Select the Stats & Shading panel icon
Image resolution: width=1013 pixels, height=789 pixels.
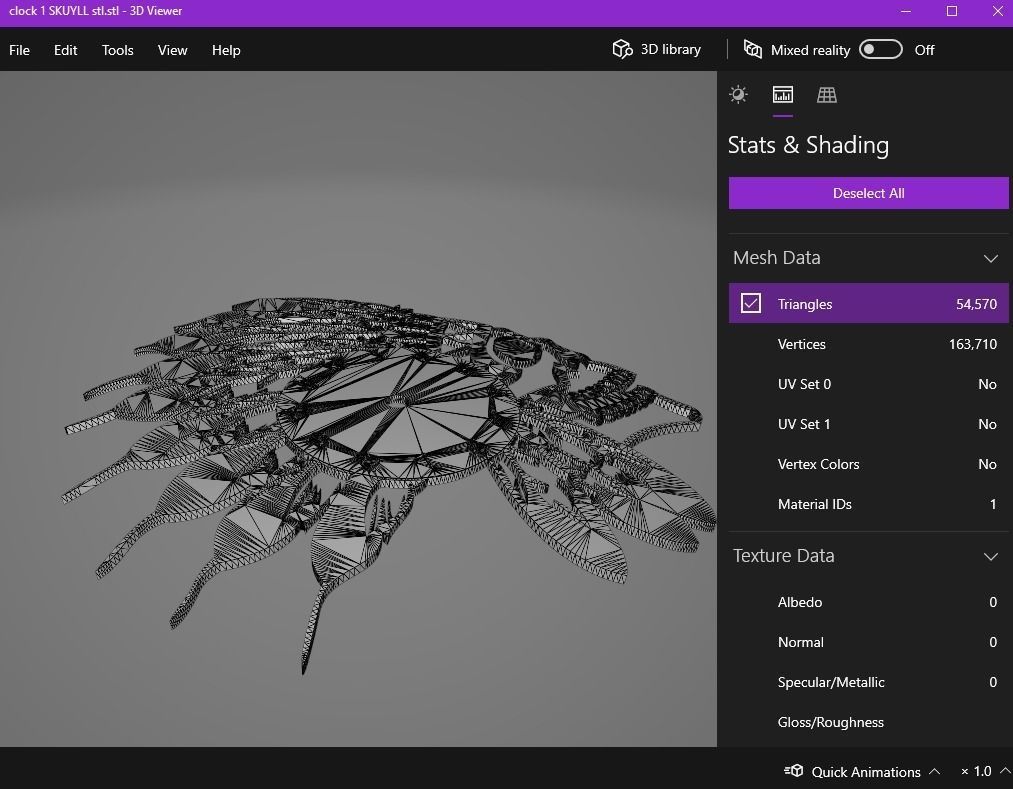(x=782, y=95)
